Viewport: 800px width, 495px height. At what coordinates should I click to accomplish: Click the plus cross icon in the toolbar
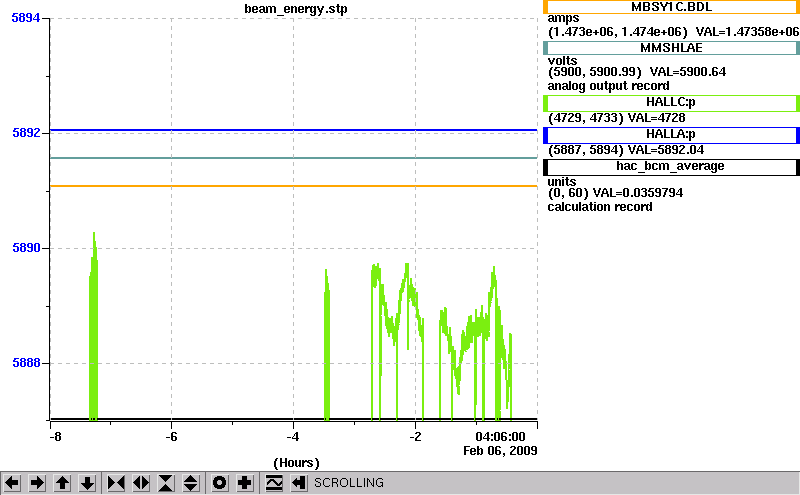coord(245,483)
